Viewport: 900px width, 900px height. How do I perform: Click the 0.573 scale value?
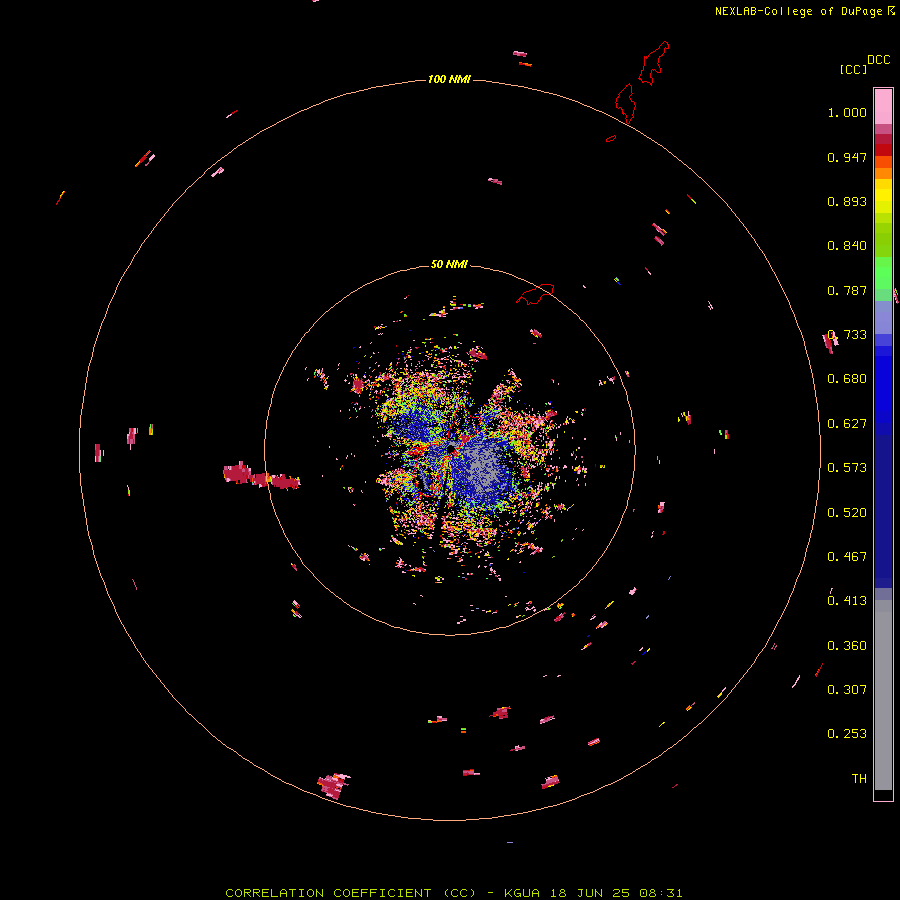(x=847, y=468)
